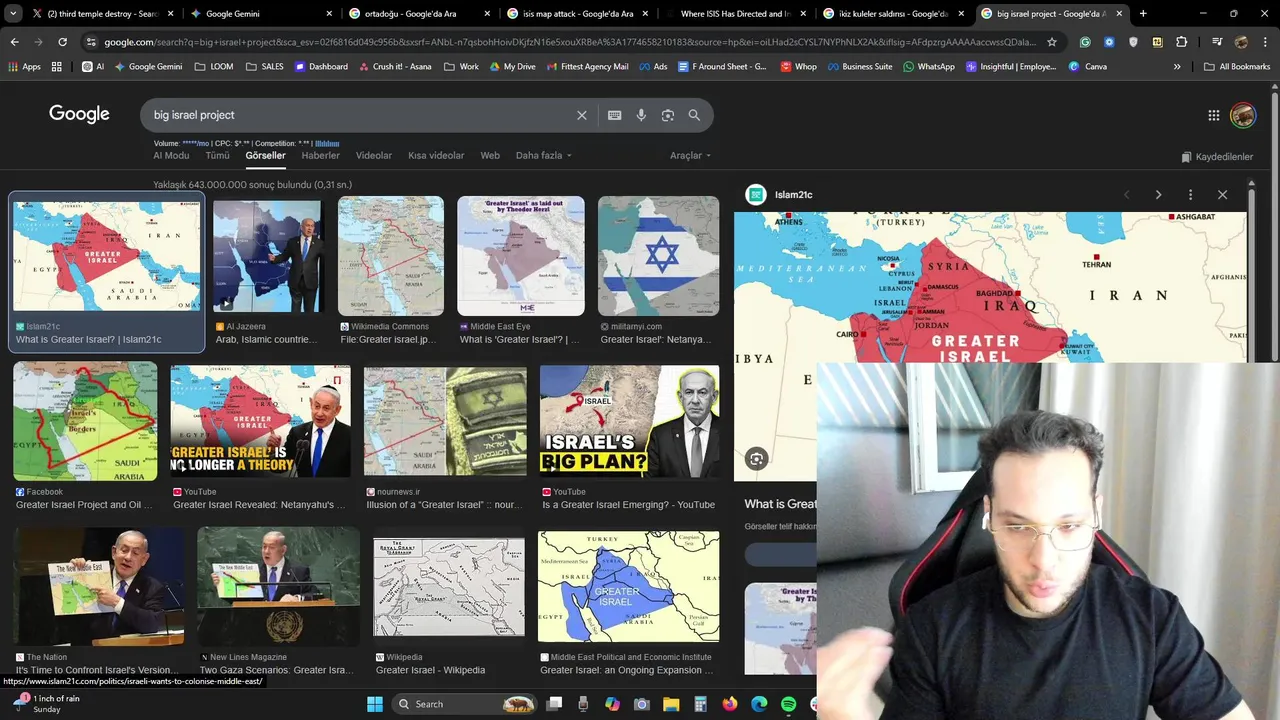This screenshot has width=1280, height=720.
Task: Submit the search with the magnifier icon
Action: point(694,115)
